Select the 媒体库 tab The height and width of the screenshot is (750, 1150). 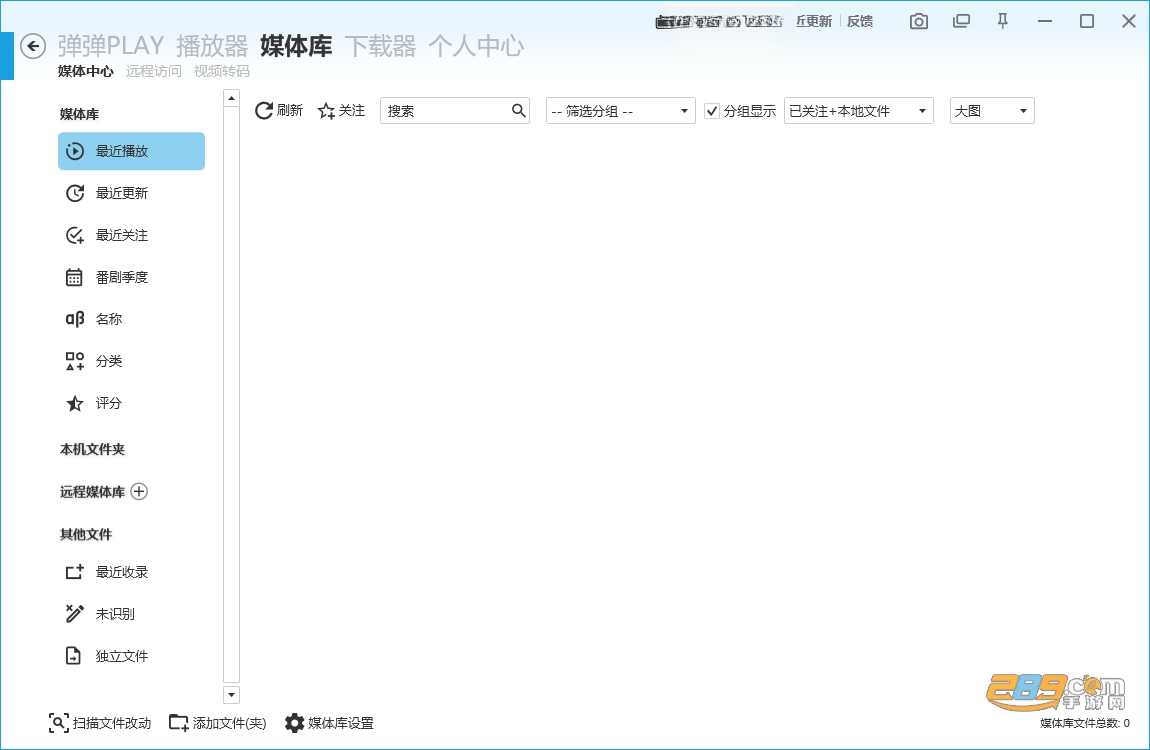[296, 46]
